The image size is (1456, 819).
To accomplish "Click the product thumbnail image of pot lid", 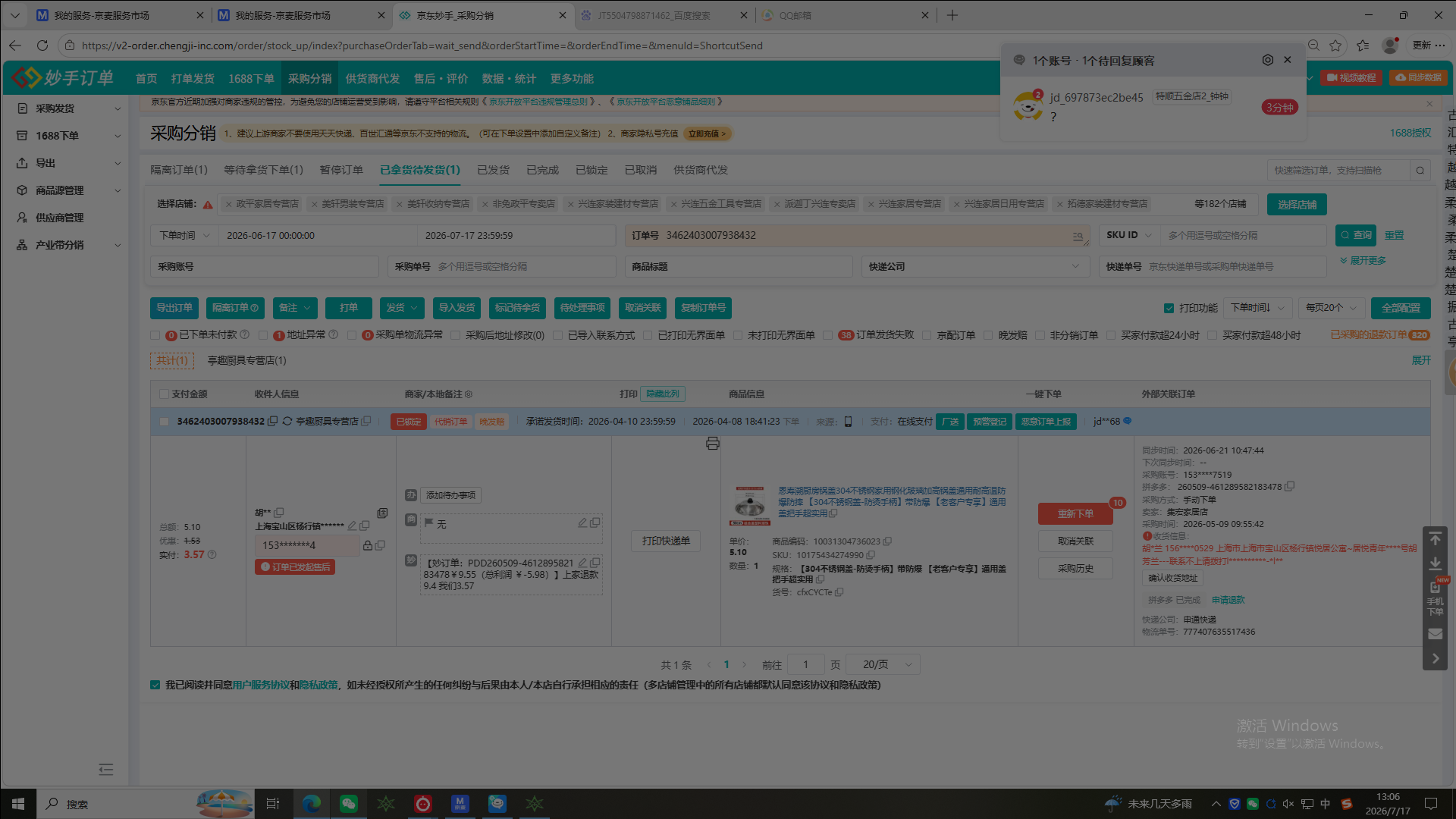I will click(x=750, y=506).
